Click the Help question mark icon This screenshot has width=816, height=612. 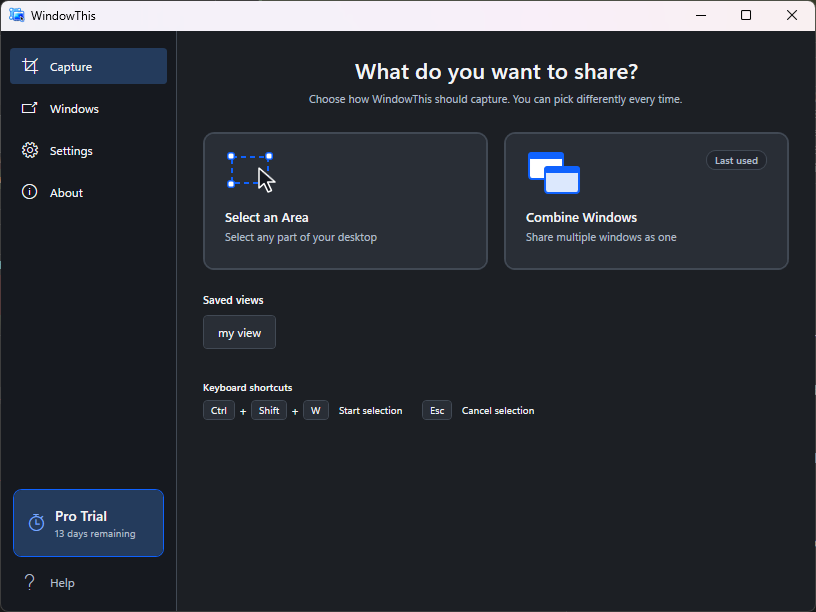click(30, 582)
